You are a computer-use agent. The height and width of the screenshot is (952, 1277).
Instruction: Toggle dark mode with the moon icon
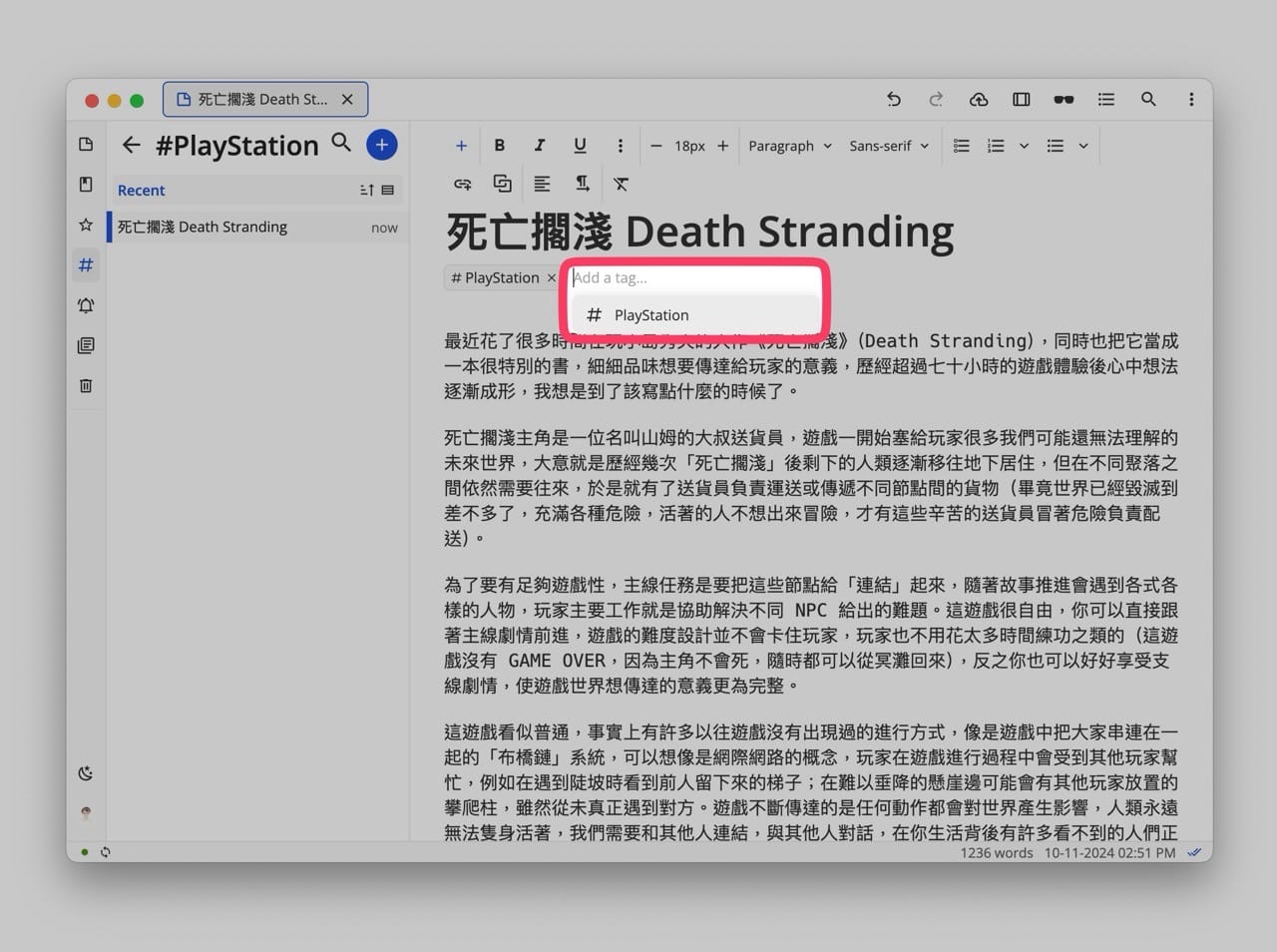pos(86,773)
